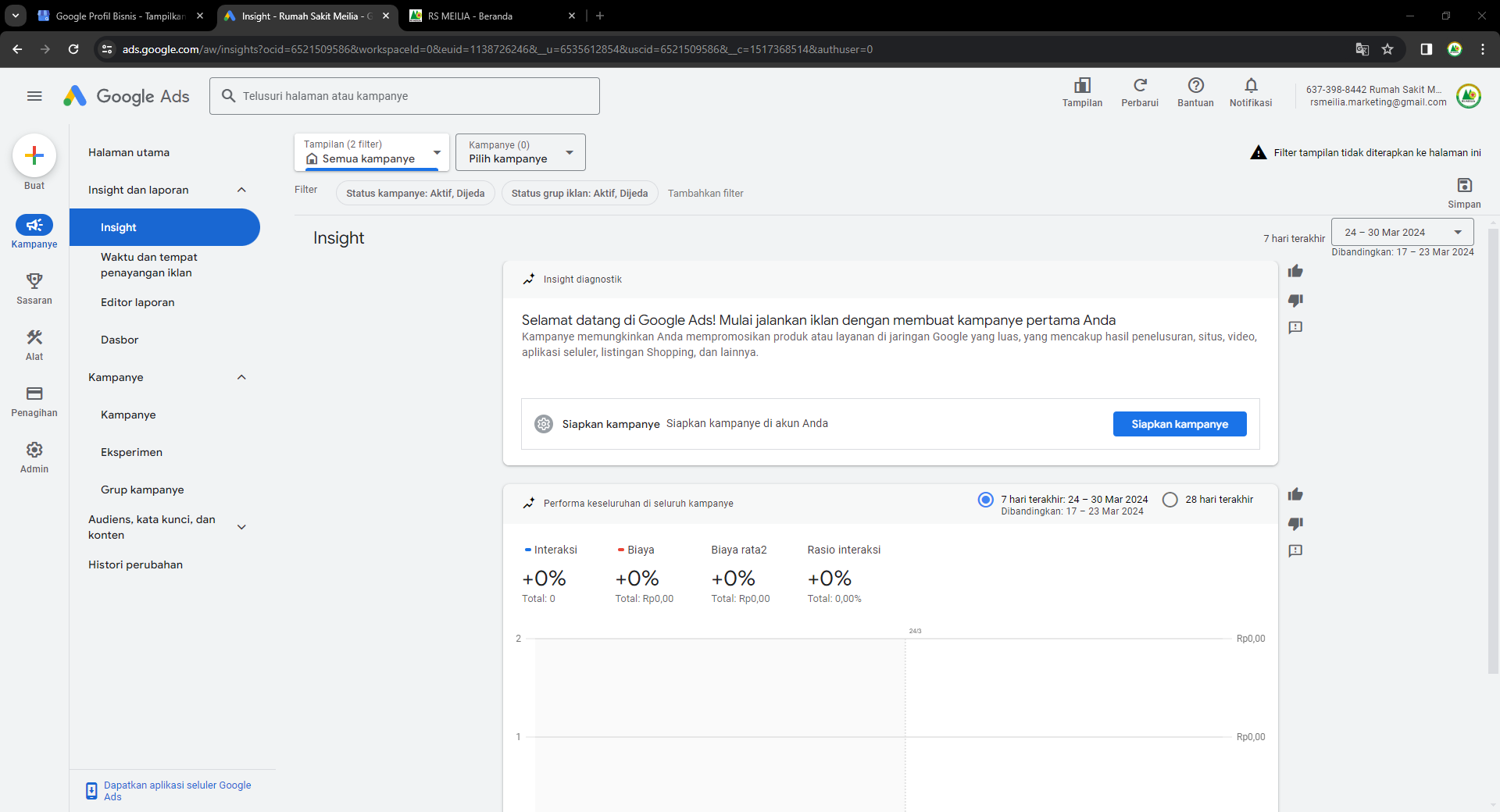The image size is (1500, 812).
Task: Thumbs down the Performa keseluruhan card
Action: click(1295, 523)
